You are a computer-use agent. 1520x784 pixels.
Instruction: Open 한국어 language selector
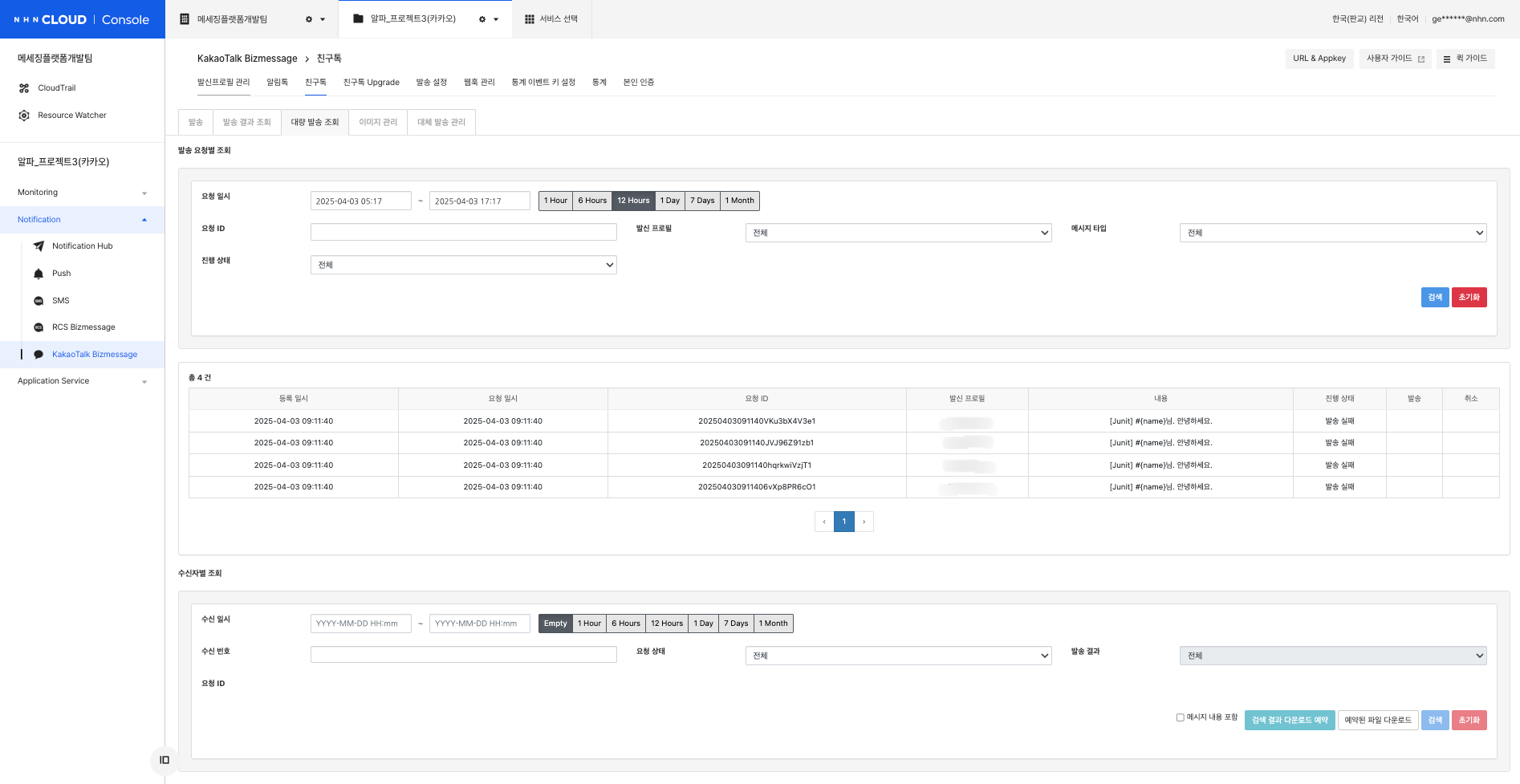1408,19
